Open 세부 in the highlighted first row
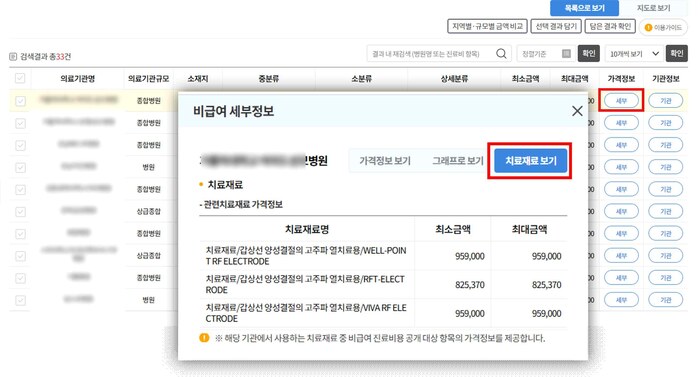700x377 pixels. [621, 101]
